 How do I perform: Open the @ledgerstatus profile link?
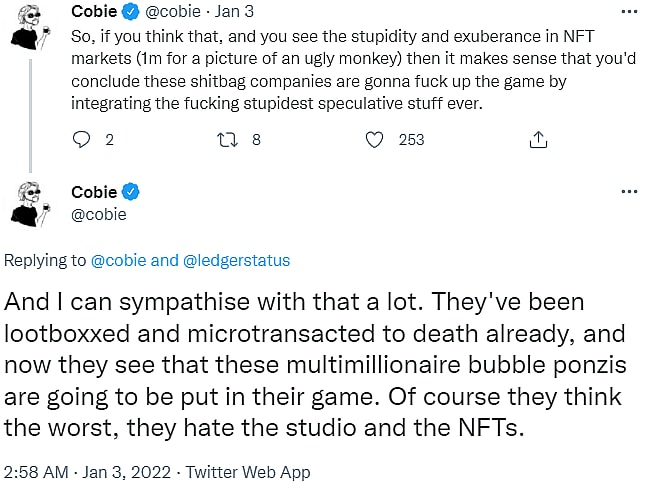[x=237, y=261]
